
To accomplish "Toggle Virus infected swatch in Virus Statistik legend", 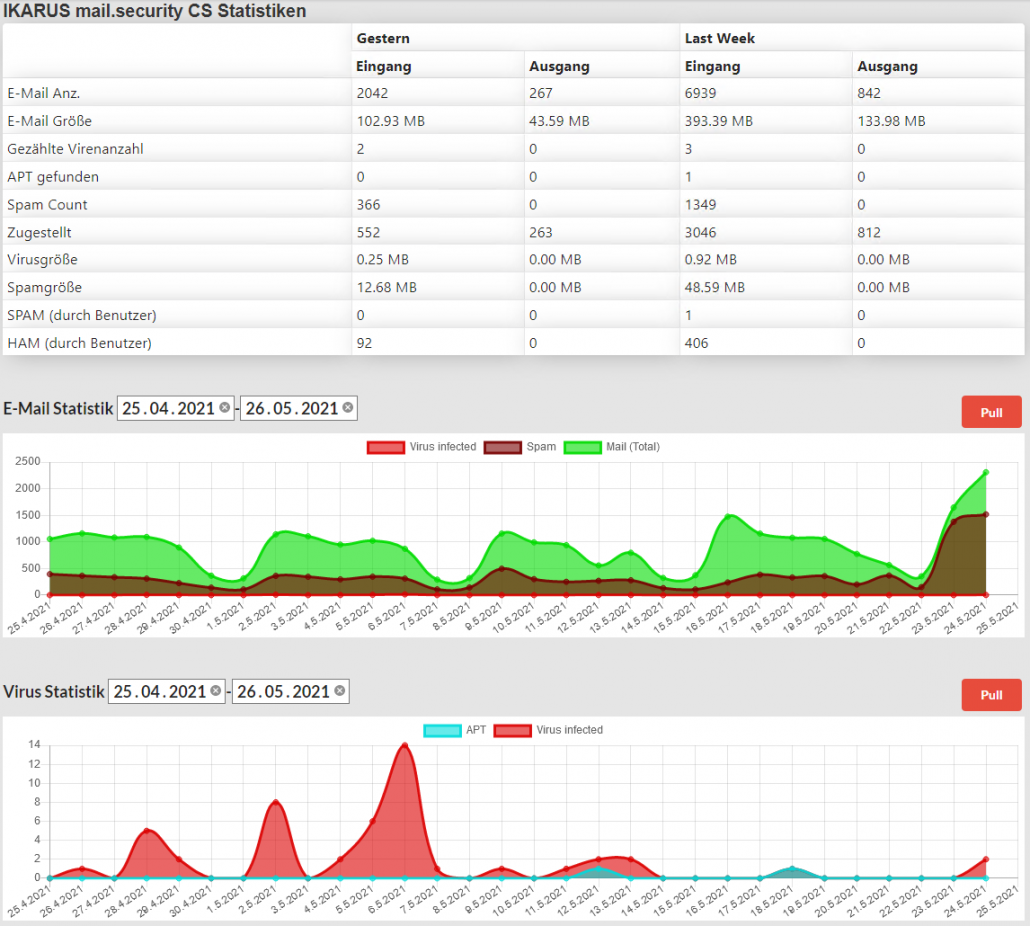I will coord(512,730).
